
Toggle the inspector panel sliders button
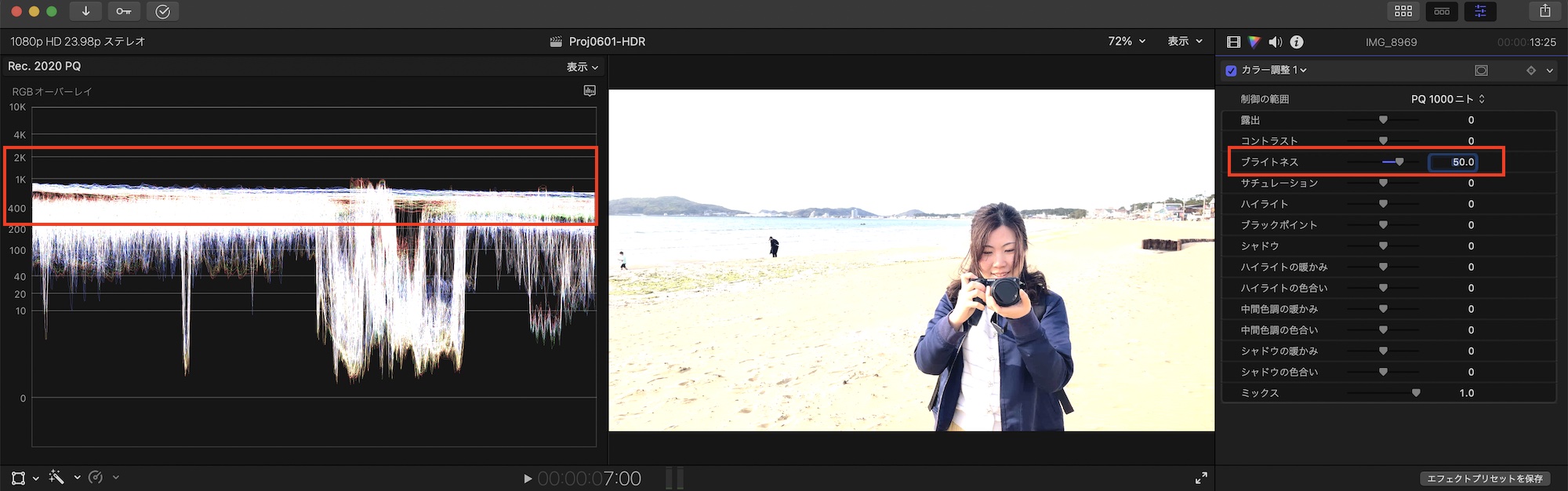1480,11
